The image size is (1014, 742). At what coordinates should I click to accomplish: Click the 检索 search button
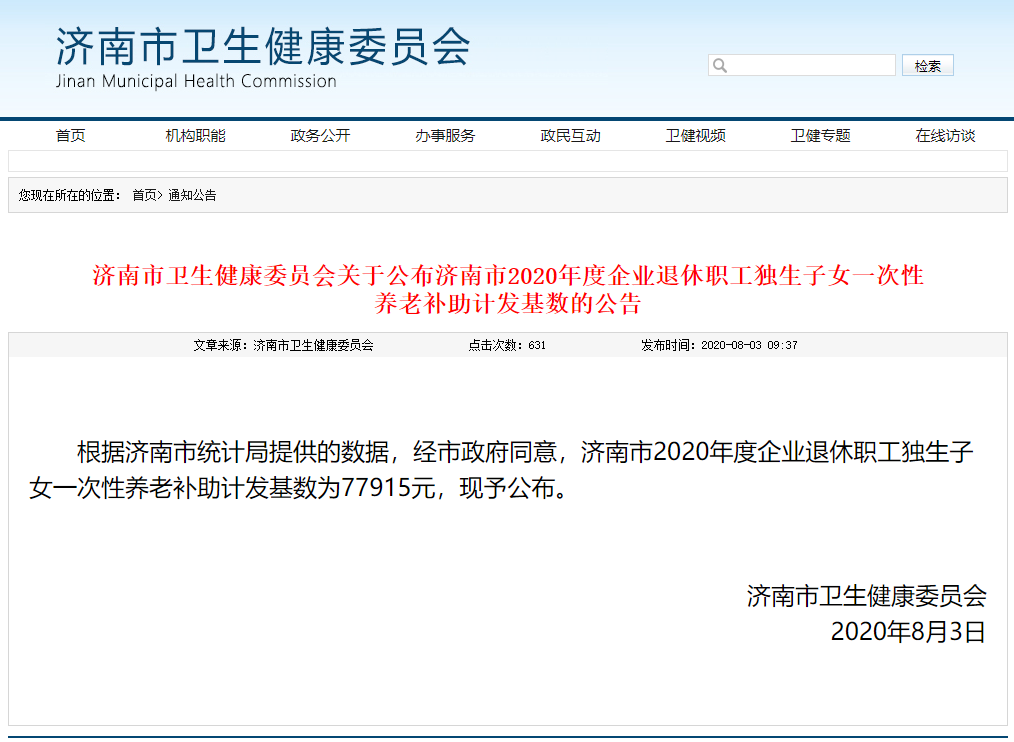pos(927,65)
